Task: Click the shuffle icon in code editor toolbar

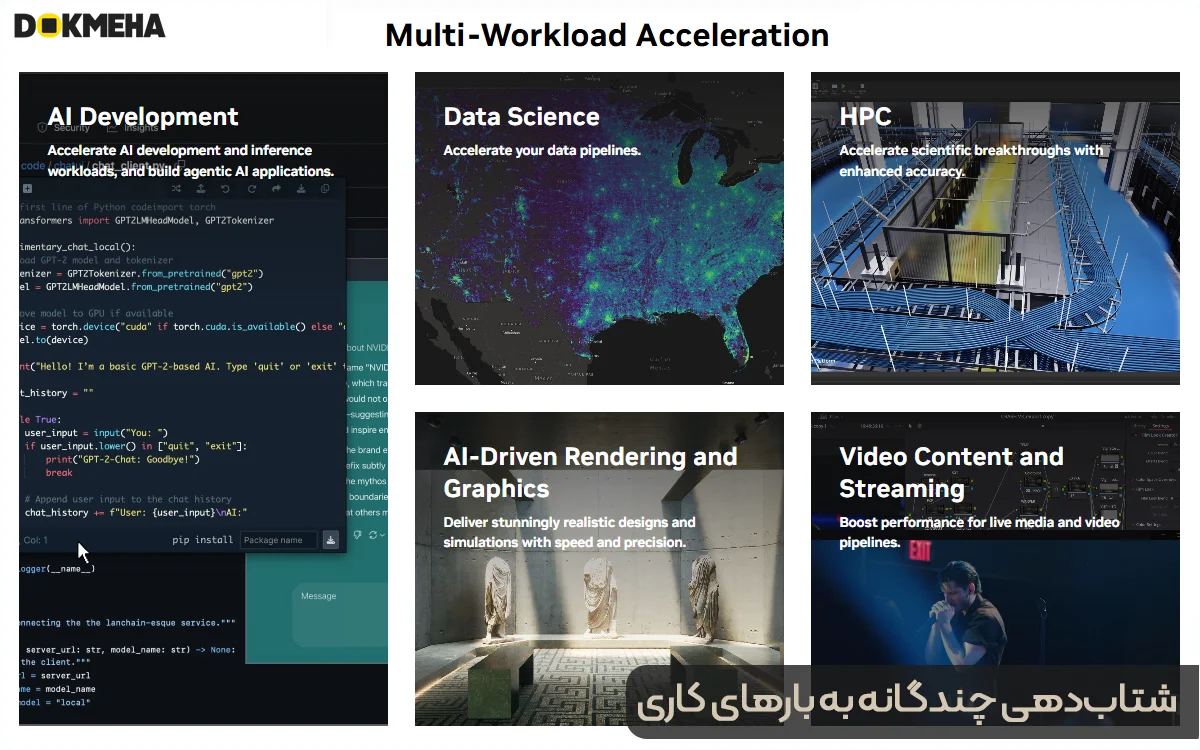Action: (176, 188)
